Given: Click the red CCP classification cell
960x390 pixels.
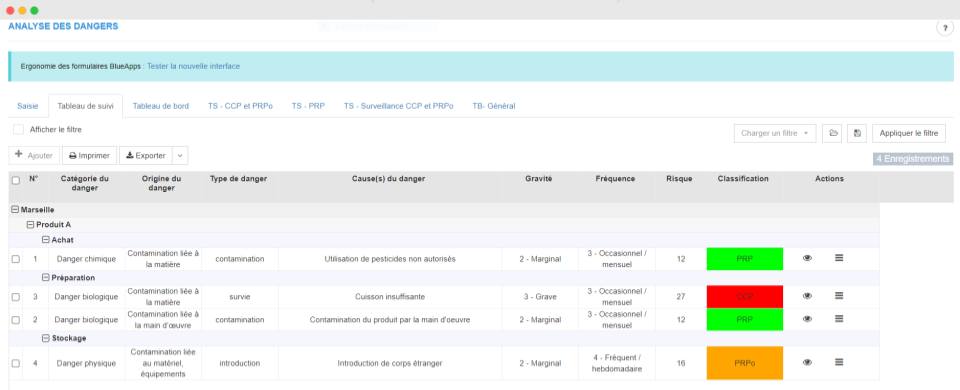Looking at the screenshot, I should pyautogui.click(x=745, y=296).
